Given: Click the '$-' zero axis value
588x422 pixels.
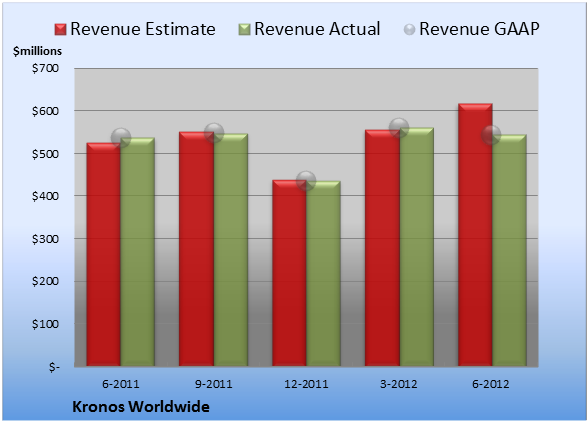Looking at the screenshot, I should [x=54, y=366].
